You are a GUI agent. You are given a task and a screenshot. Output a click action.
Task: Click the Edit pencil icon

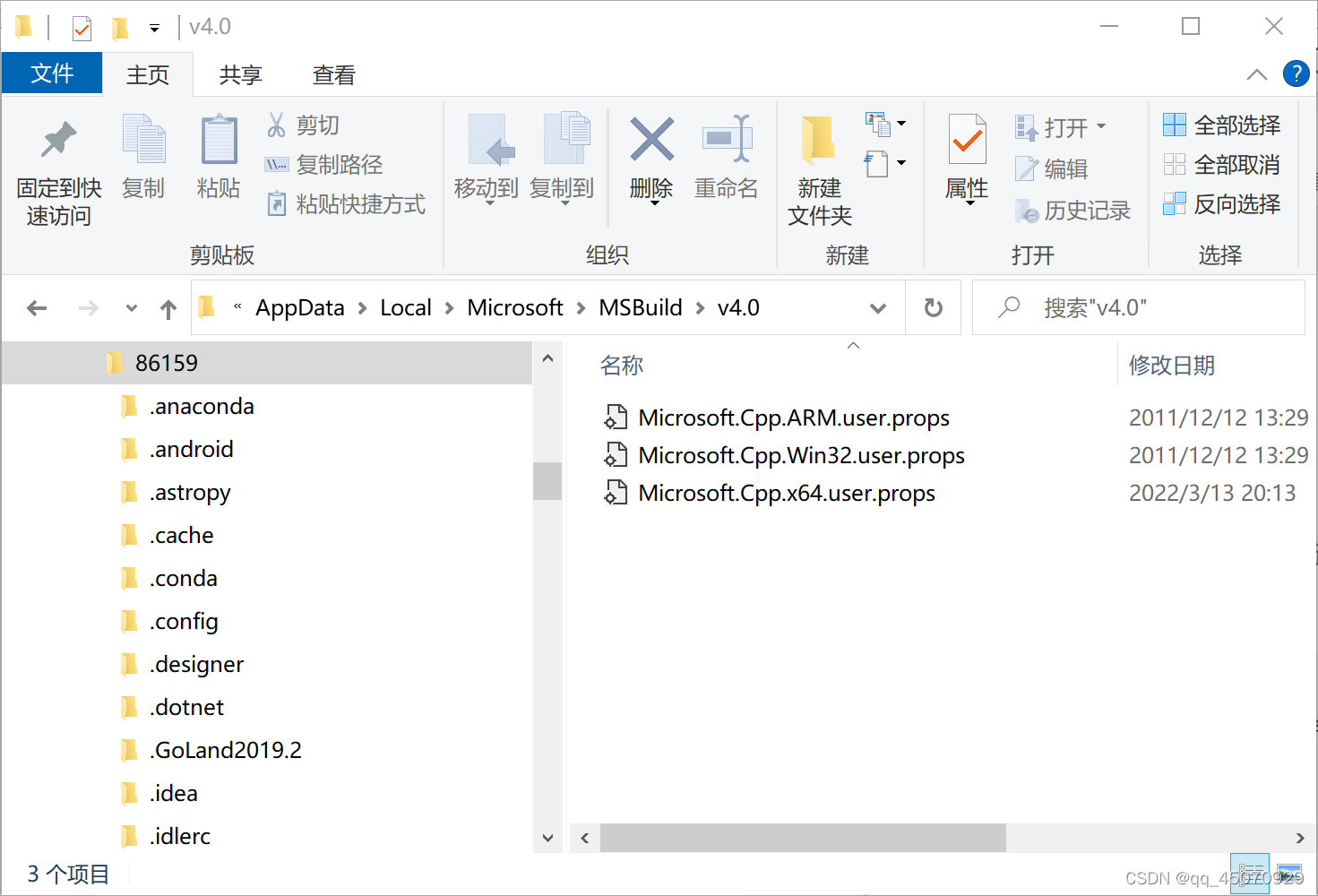pos(1026,168)
